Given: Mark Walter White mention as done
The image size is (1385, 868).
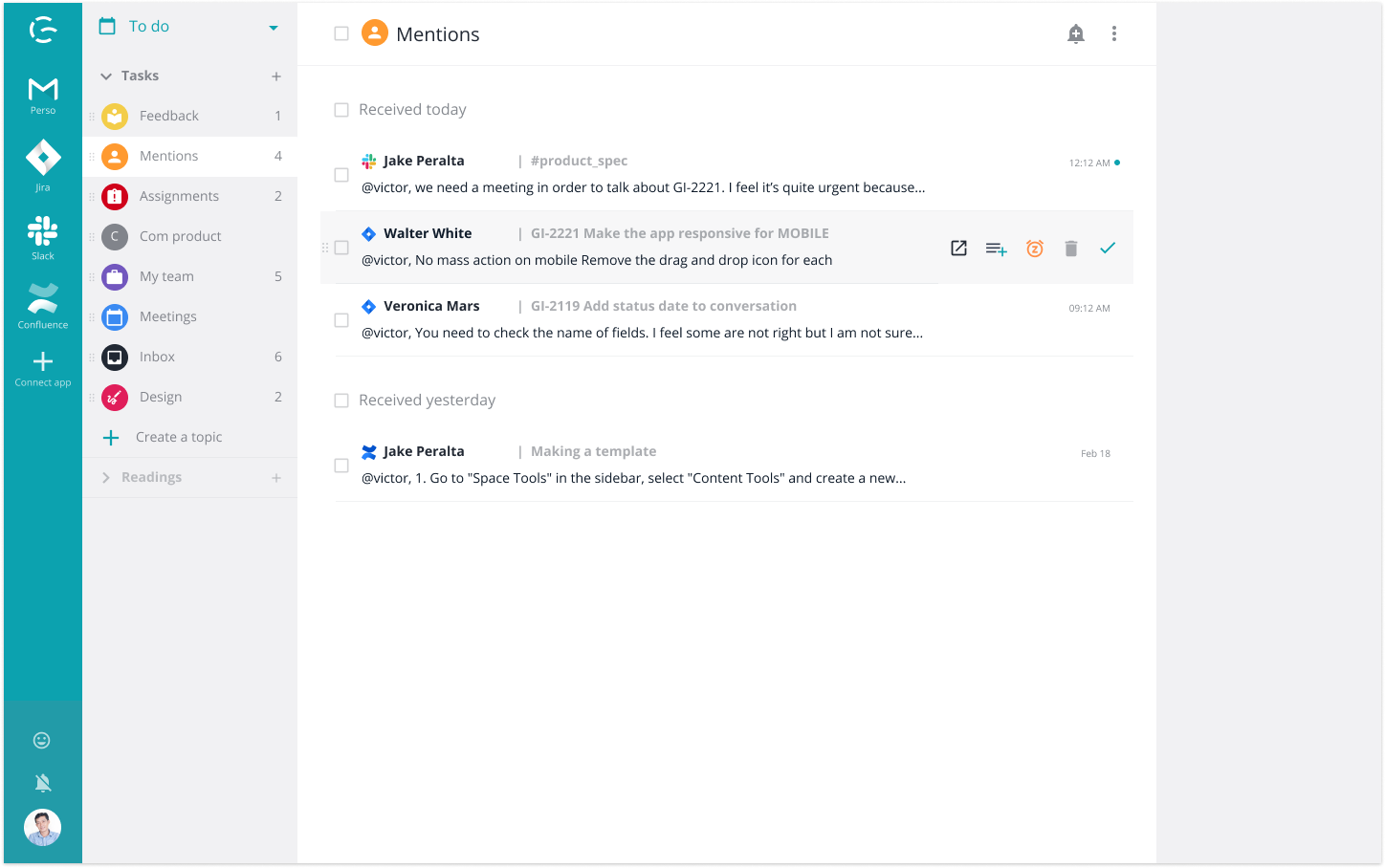Looking at the screenshot, I should click(x=1108, y=249).
